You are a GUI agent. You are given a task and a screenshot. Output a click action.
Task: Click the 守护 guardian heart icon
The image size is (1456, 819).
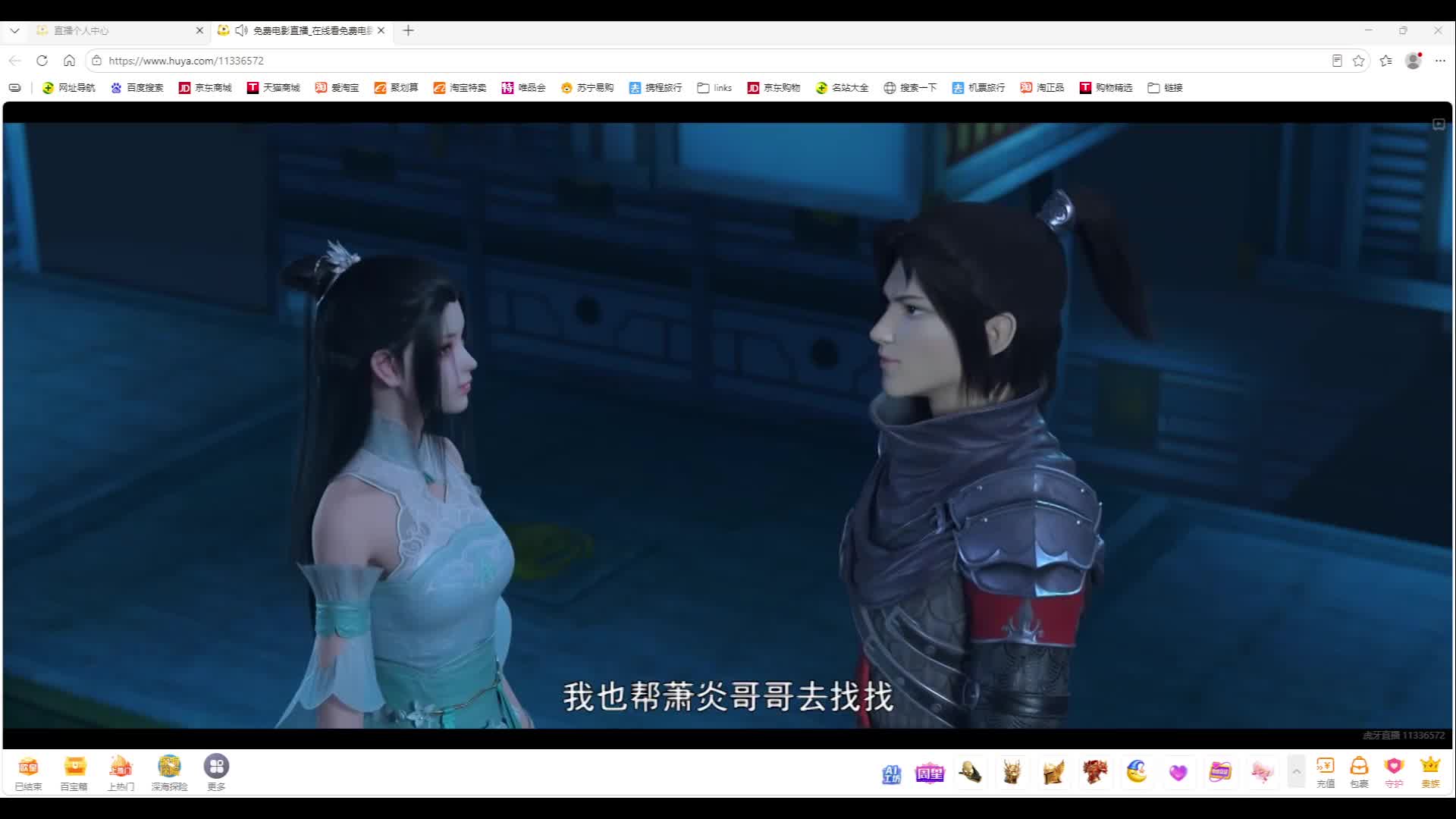pyautogui.click(x=1394, y=772)
